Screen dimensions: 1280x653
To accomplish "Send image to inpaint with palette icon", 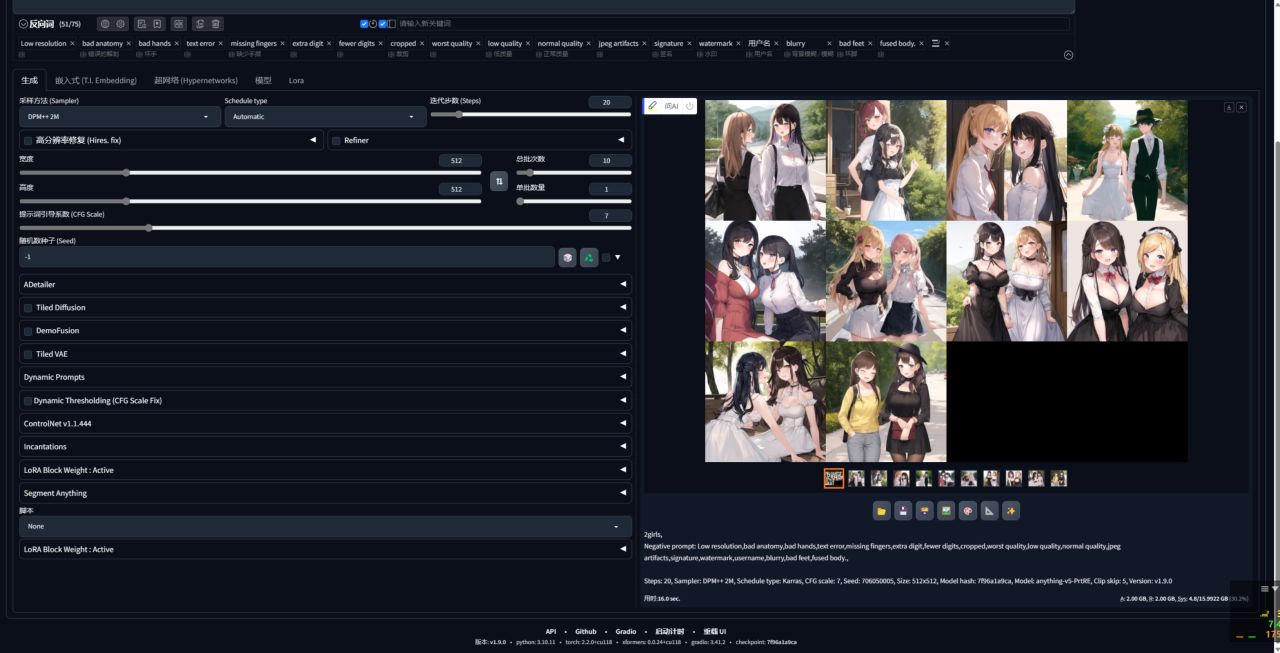I will point(967,511).
